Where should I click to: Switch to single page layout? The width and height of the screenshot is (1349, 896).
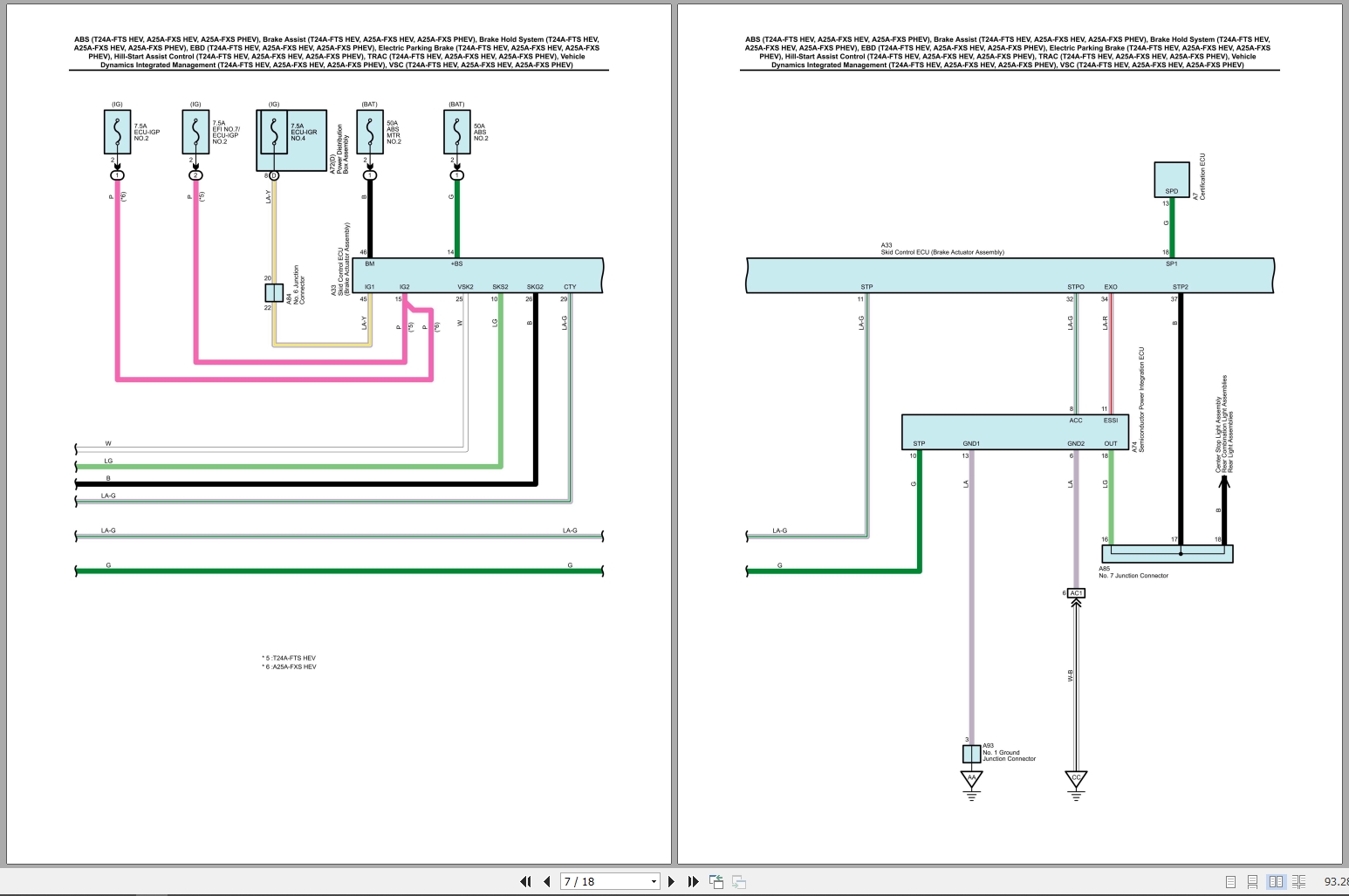pos(1231,882)
